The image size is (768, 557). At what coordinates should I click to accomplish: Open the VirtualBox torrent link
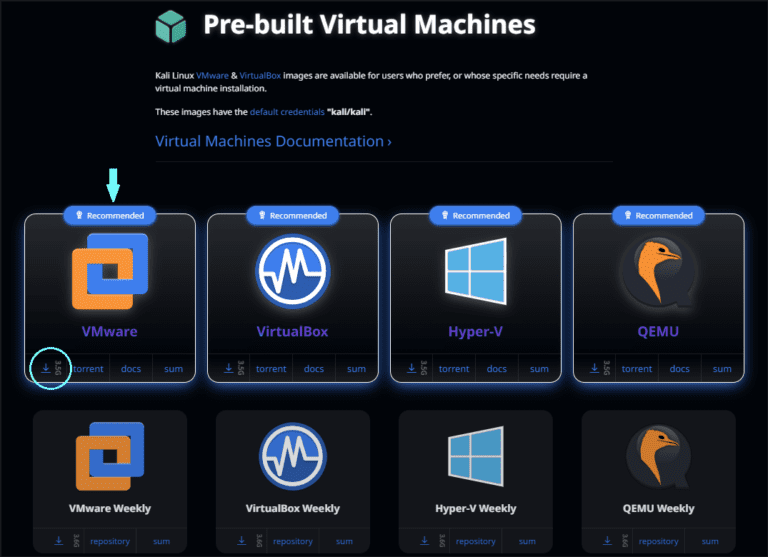[x=271, y=369]
